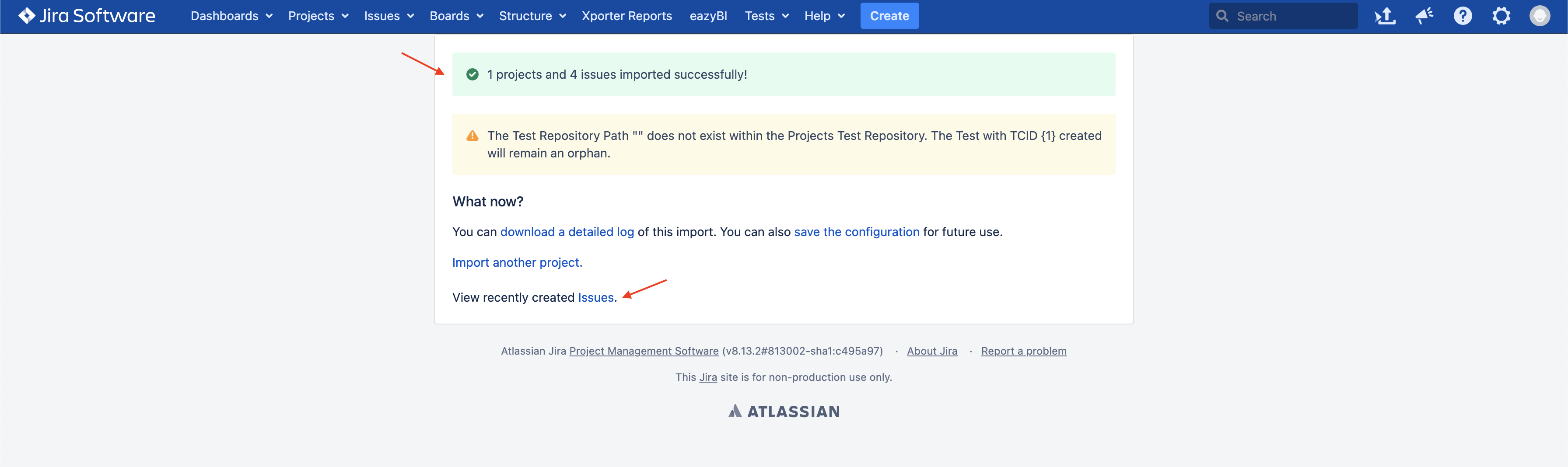This screenshot has height=467, width=1568.
Task: Click the Test Repository Path warning text
Action: click(x=794, y=144)
